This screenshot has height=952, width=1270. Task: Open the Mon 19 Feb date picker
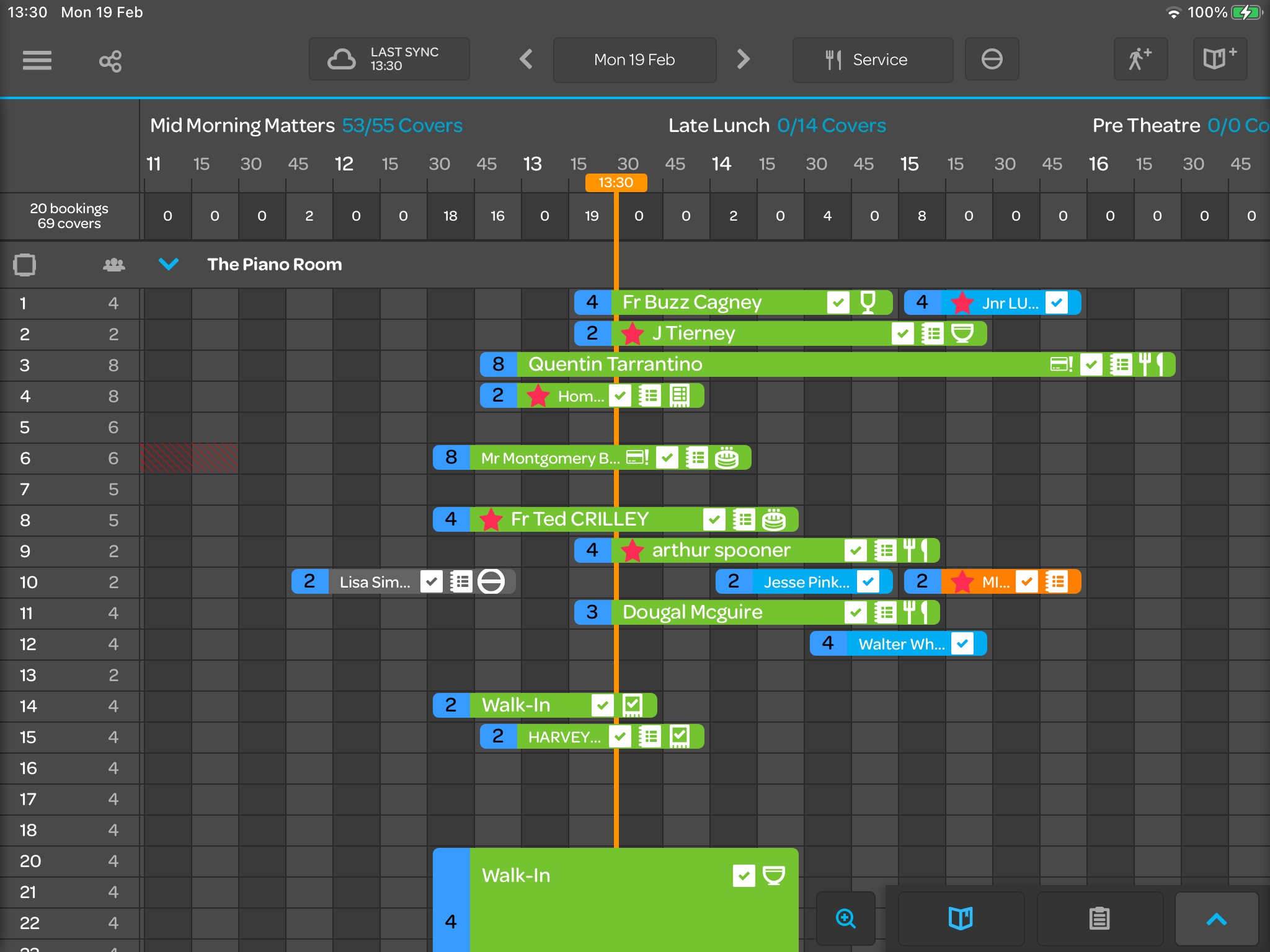[x=634, y=59]
